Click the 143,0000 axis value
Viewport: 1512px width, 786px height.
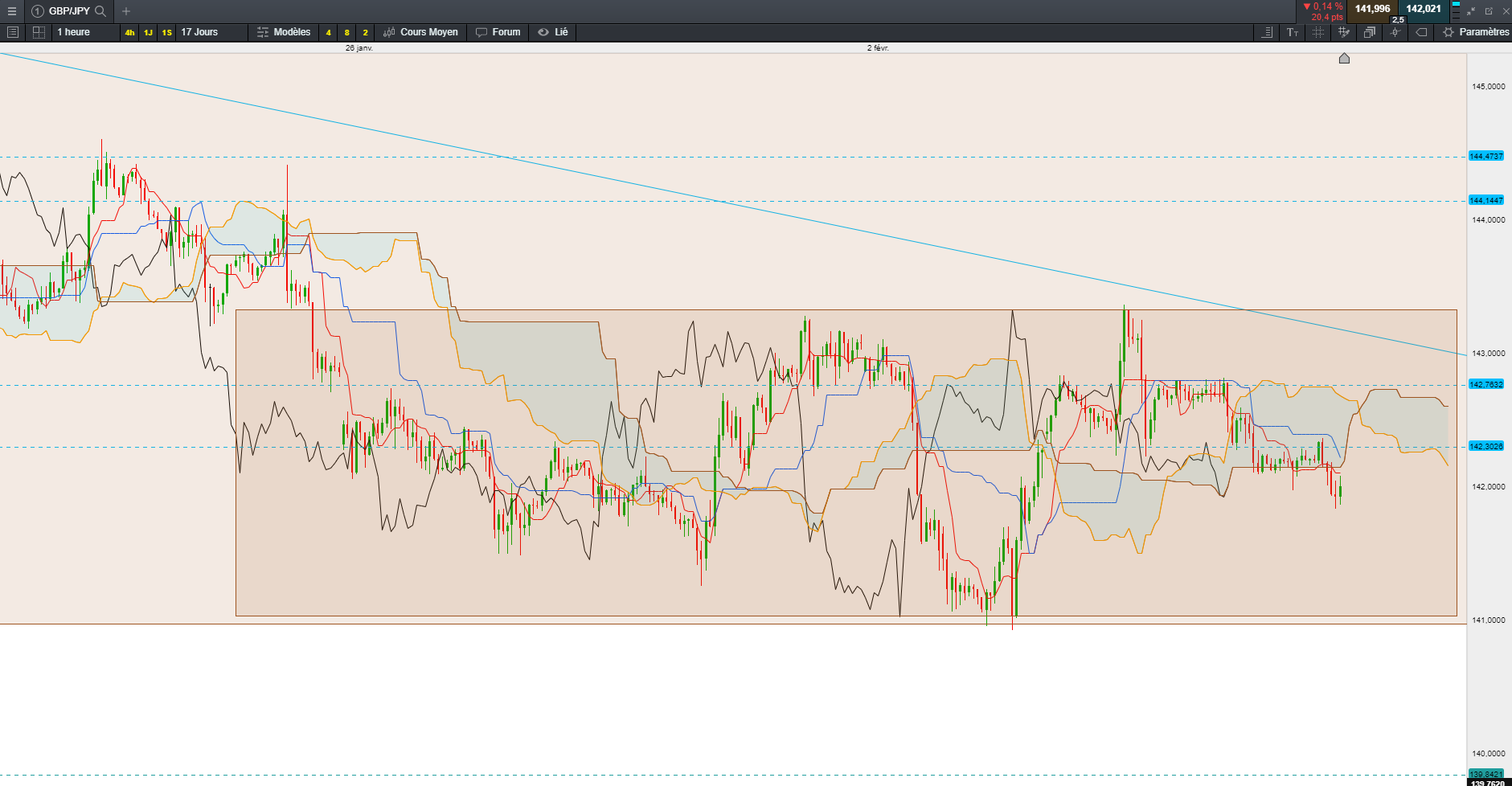click(1488, 353)
